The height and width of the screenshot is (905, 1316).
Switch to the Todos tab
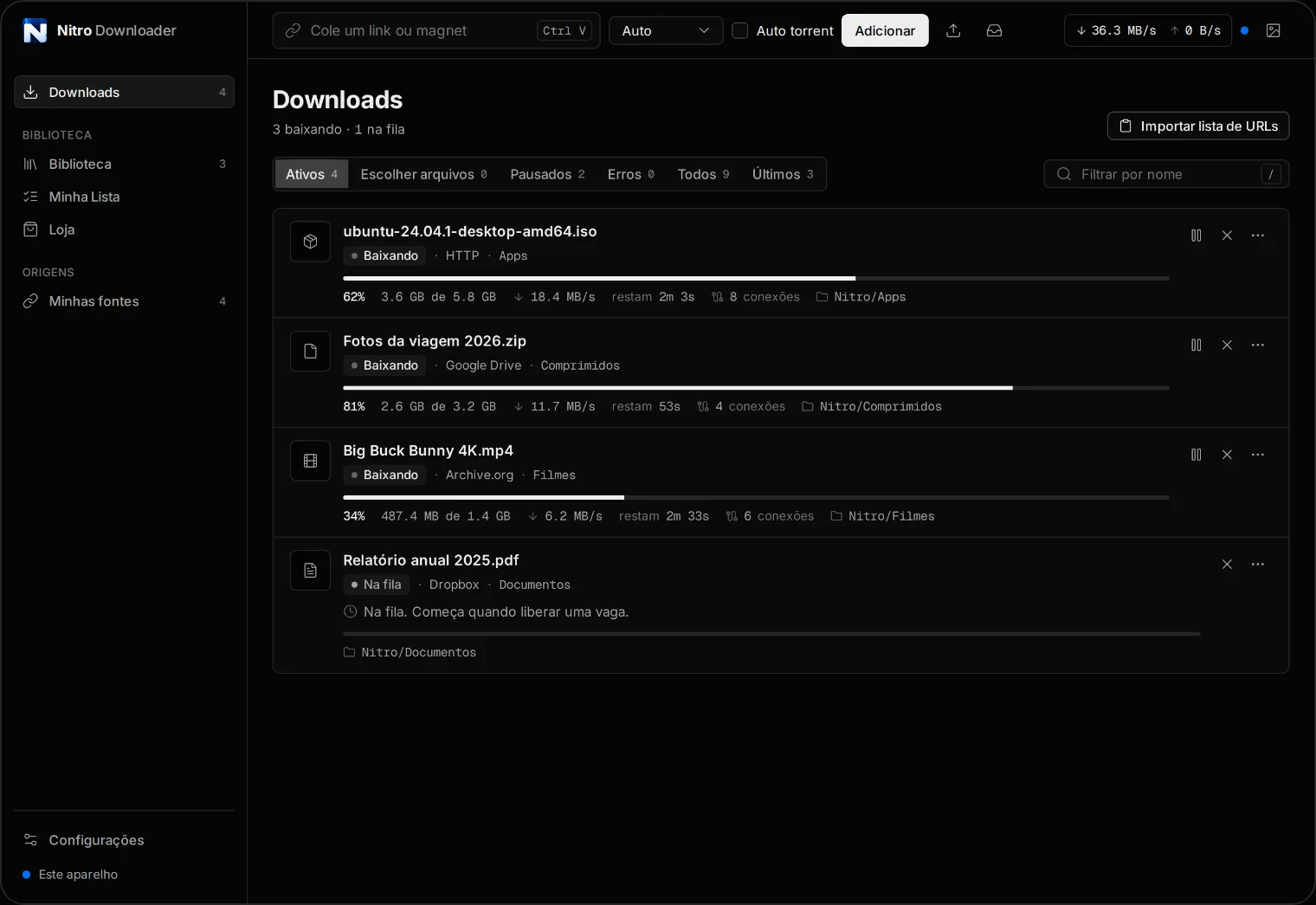[703, 174]
